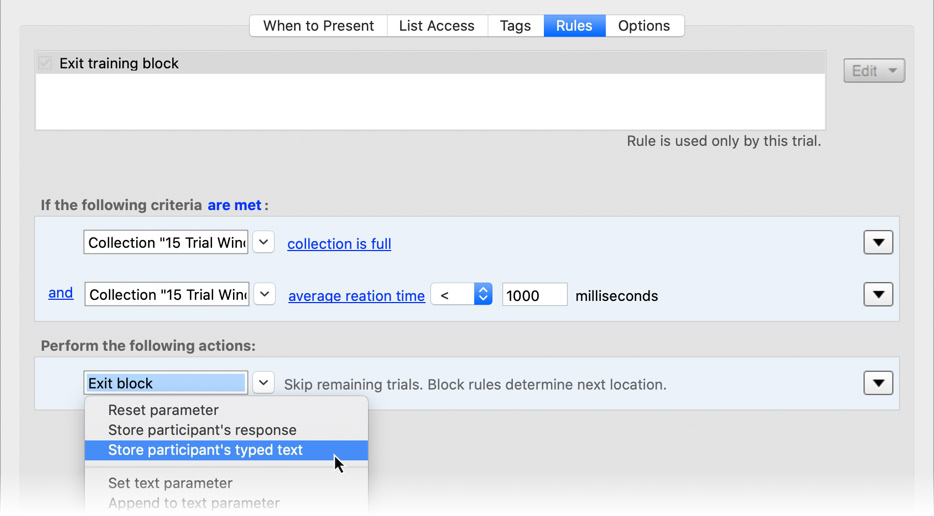Select the Tags tab

515,26
